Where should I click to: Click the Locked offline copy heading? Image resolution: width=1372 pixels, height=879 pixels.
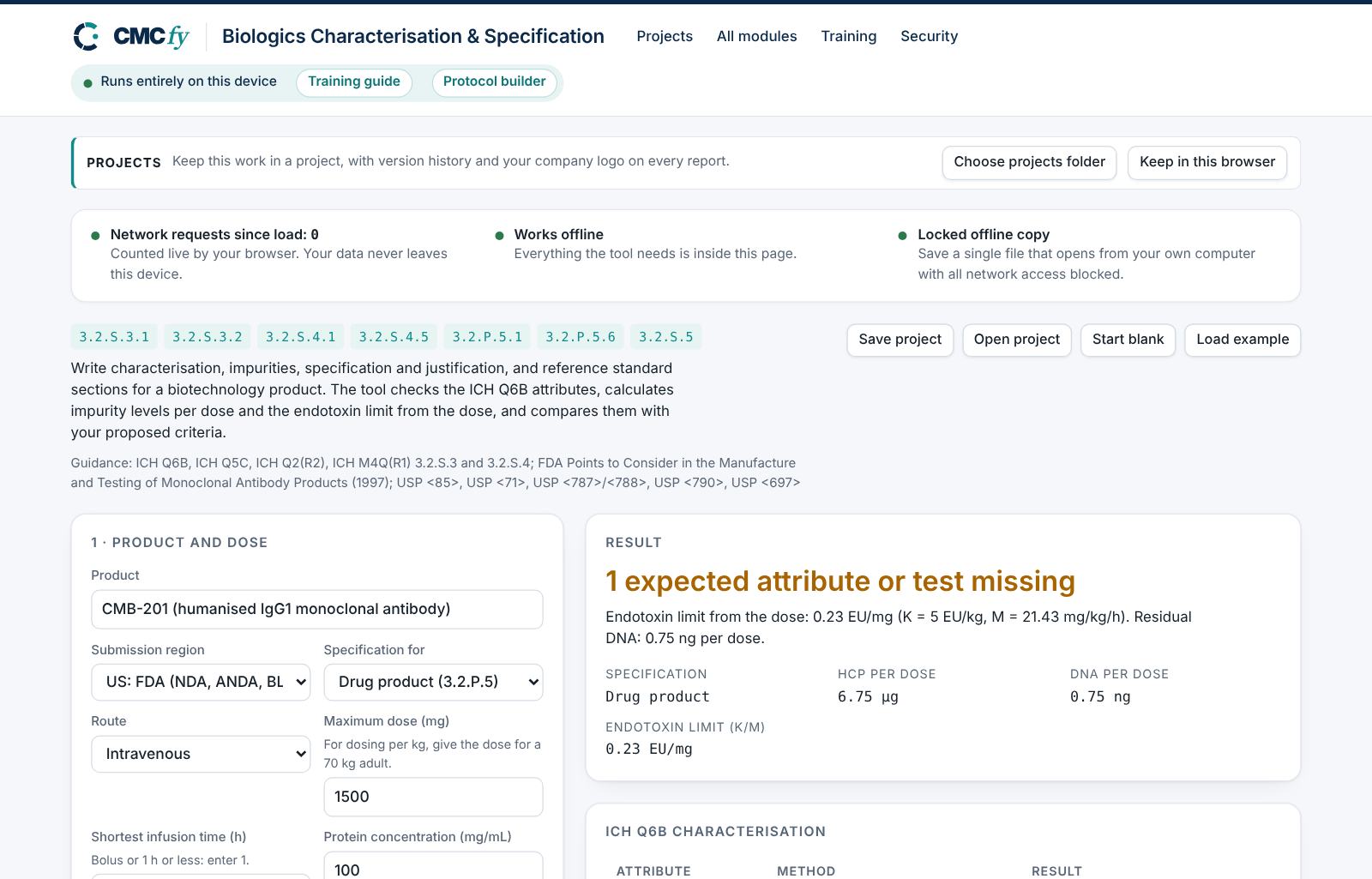[x=984, y=235]
